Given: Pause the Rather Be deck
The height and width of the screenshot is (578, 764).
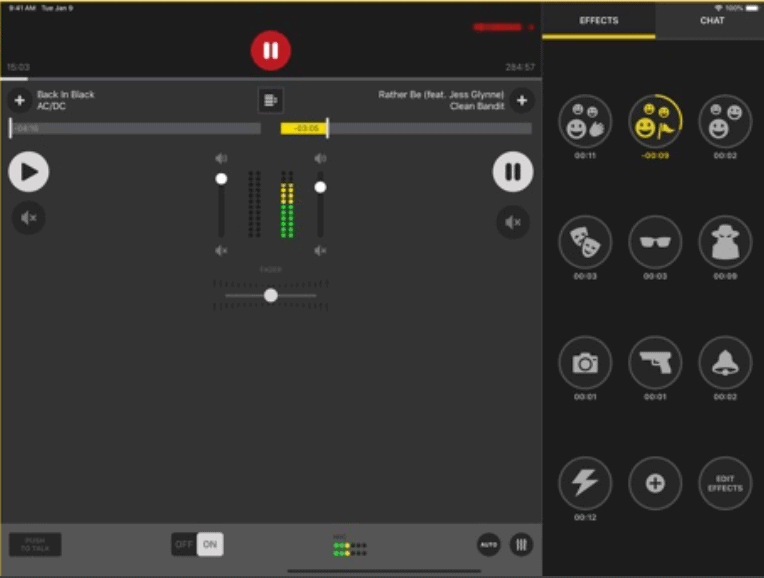Looking at the screenshot, I should click(x=513, y=172).
